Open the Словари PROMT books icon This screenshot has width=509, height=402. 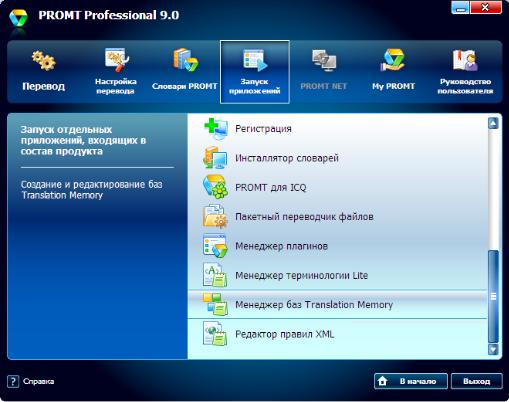[x=185, y=60]
